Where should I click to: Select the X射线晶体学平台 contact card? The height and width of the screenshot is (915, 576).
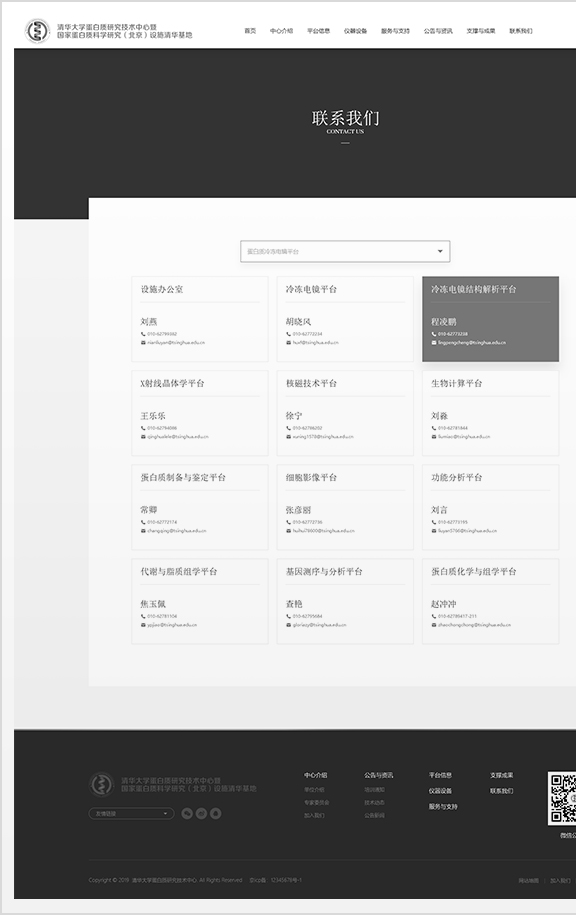tap(200, 413)
